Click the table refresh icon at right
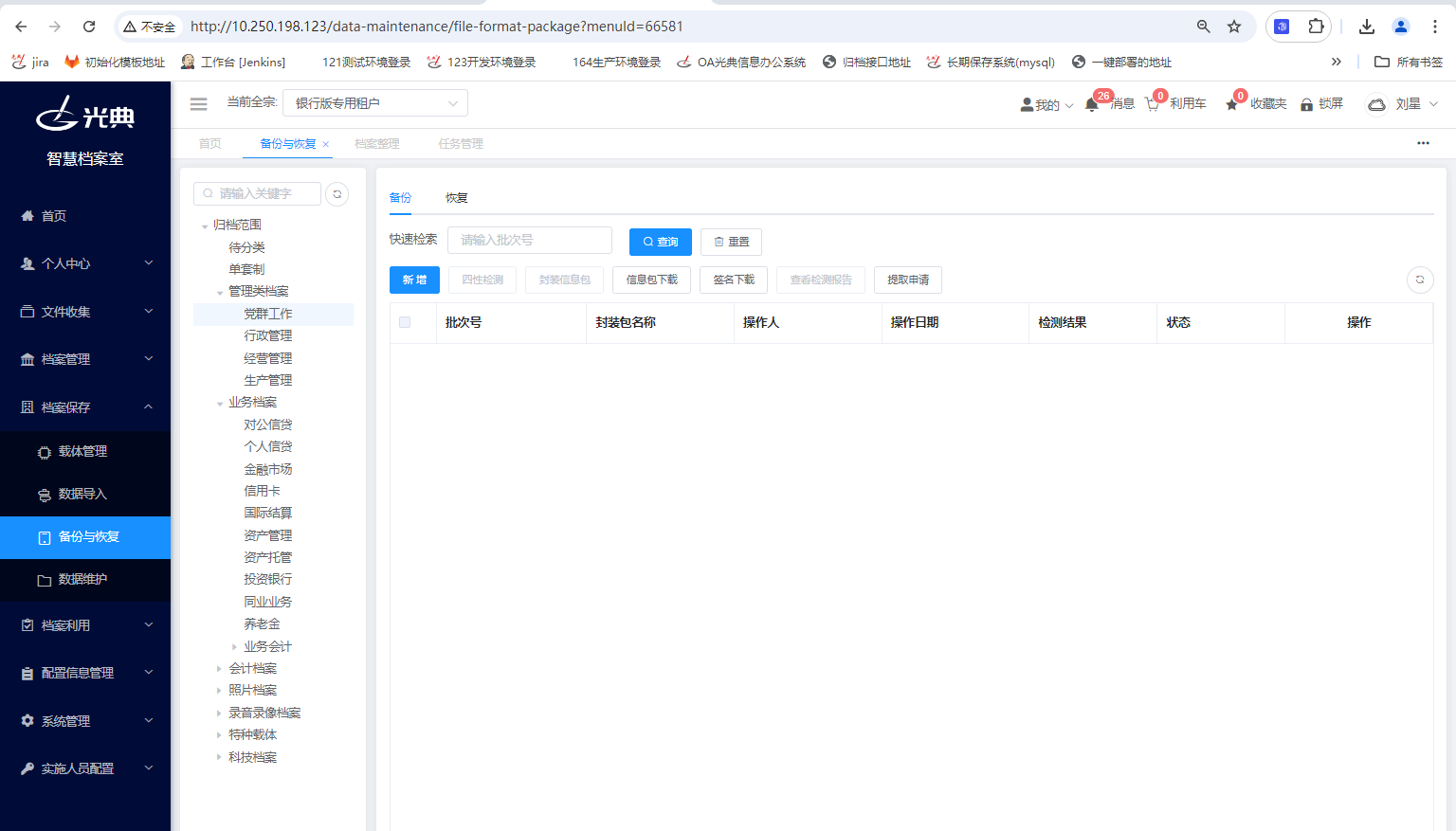The image size is (1456, 831). click(x=1419, y=280)
